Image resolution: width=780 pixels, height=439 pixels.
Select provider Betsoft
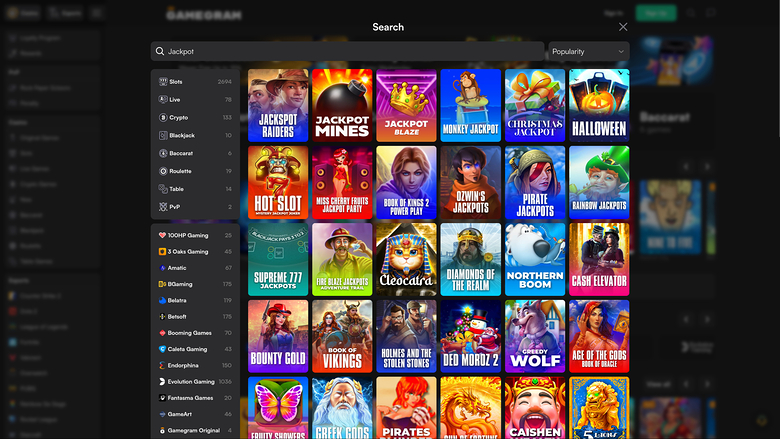[x=195, y=316]
